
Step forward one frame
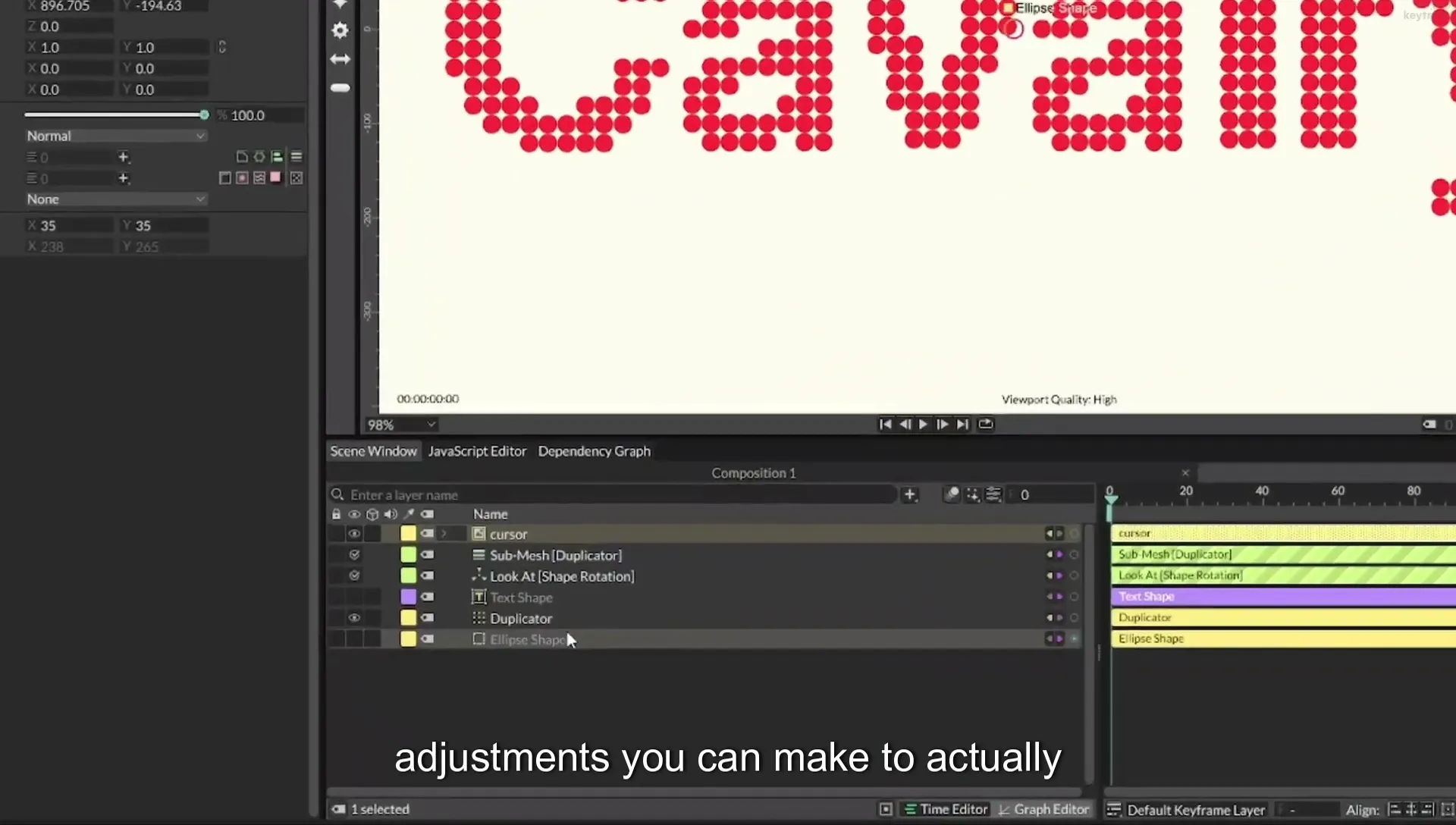point(943,425)
